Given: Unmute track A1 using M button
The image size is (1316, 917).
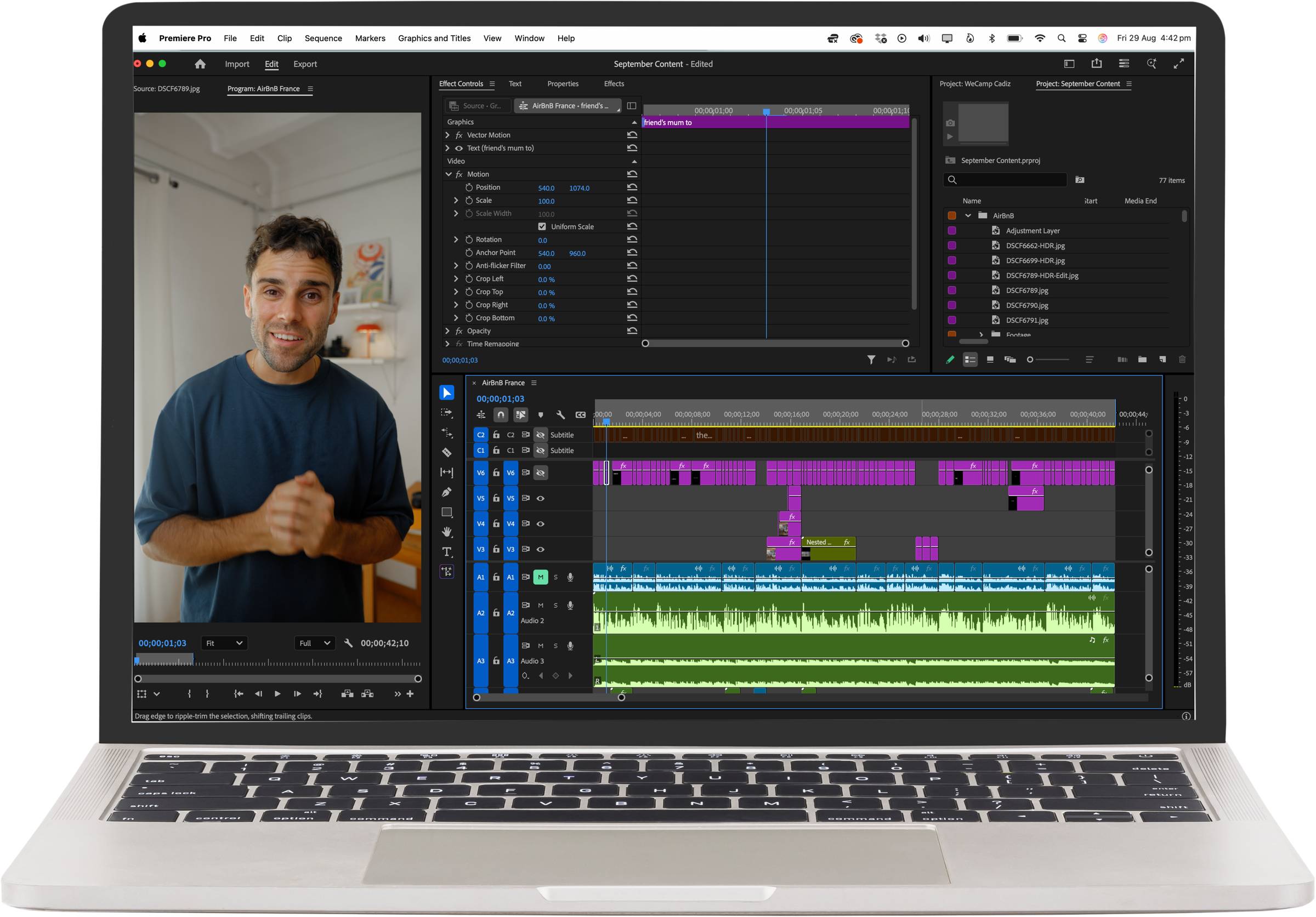Looking at the screenshot, I should click(541, 577).
